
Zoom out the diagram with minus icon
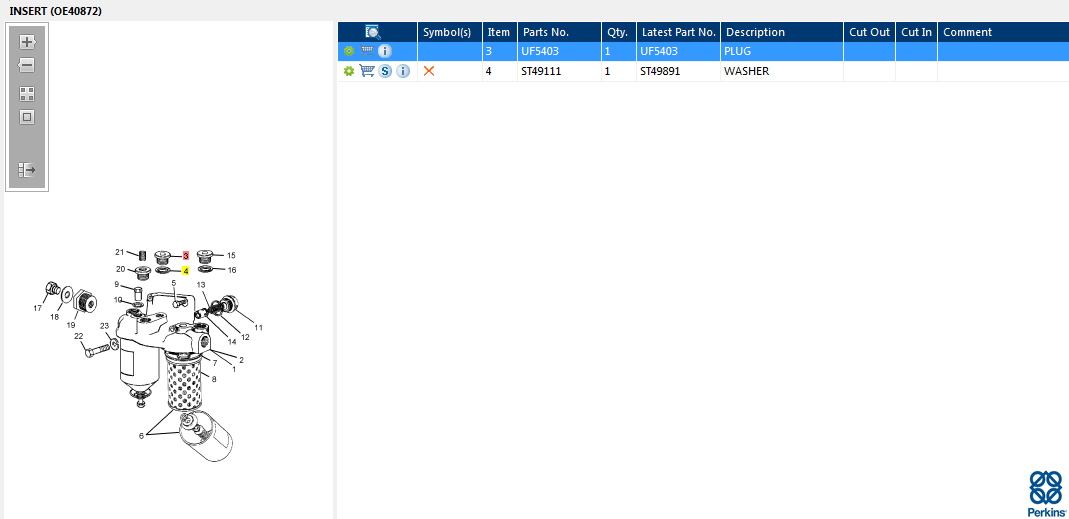pyautogui.click(x=27, y=65)
